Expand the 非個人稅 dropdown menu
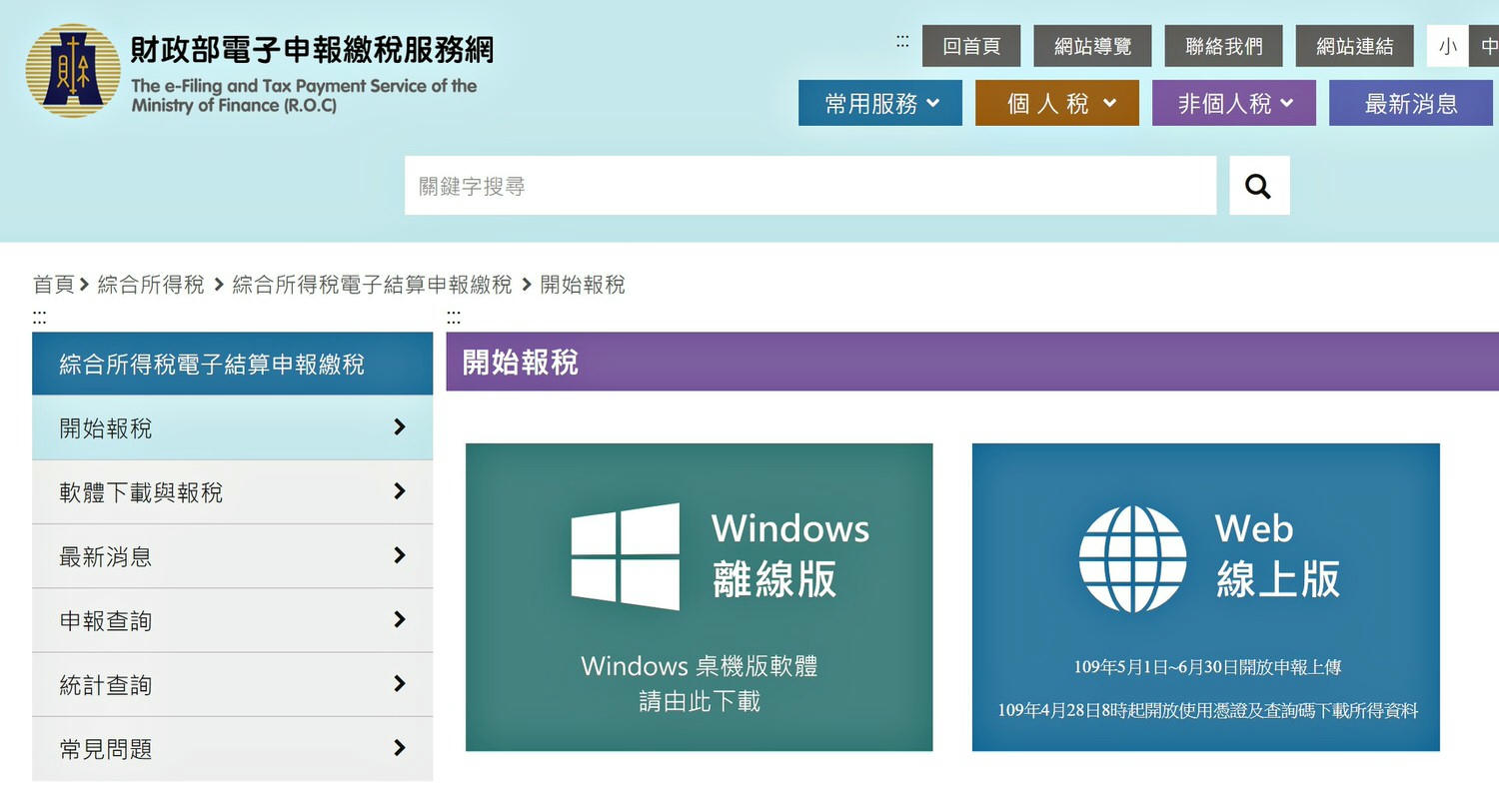The image size is (1499, 812). tap(1234, 103)
